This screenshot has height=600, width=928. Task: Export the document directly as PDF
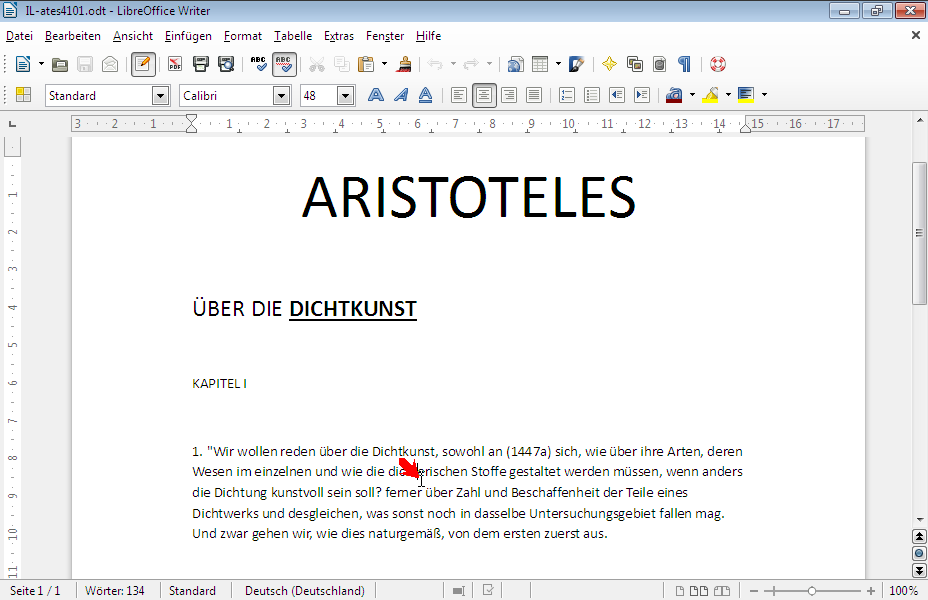tap(175, 64)
